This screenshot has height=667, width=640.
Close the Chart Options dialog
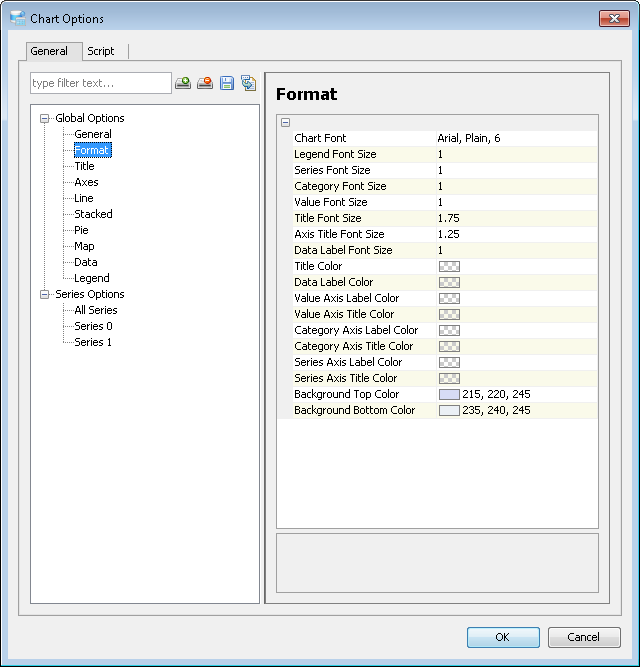coord(614,19)
